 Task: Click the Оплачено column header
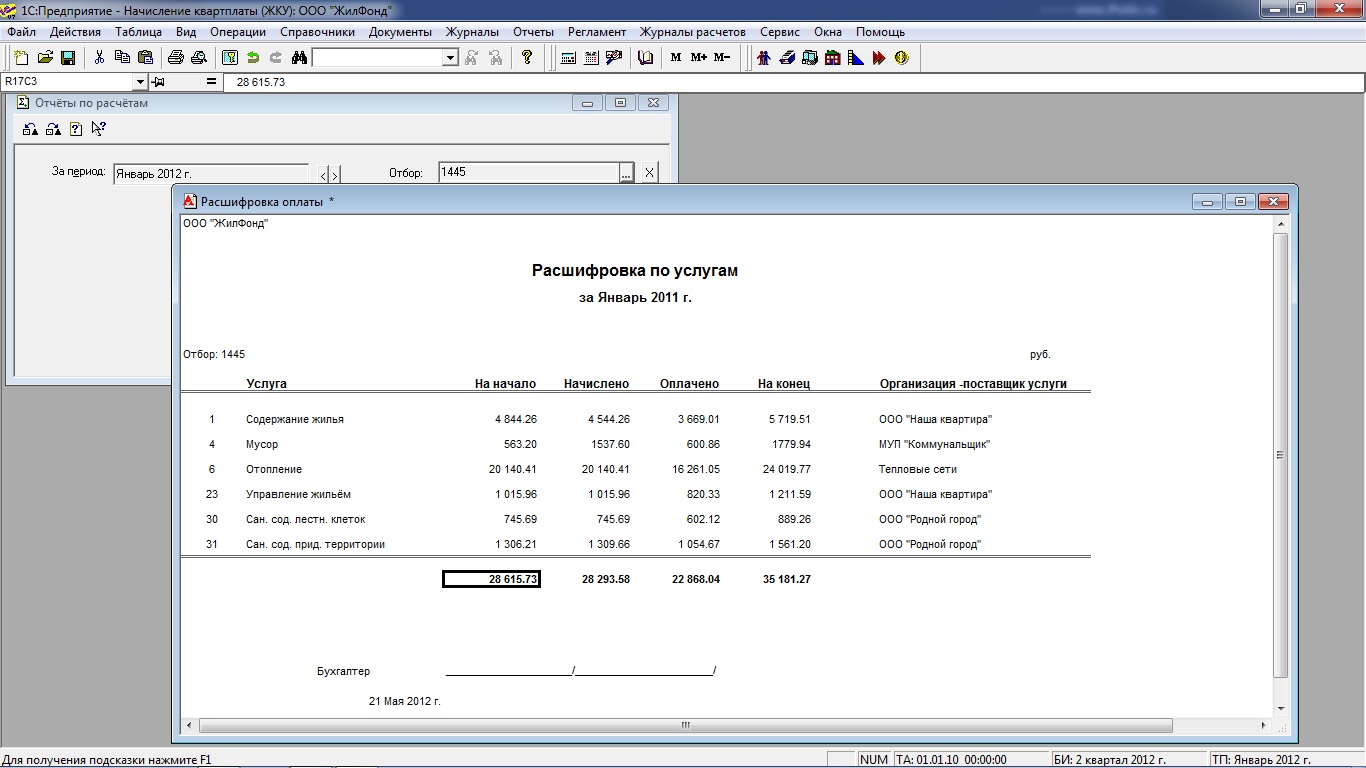[689, 384]
